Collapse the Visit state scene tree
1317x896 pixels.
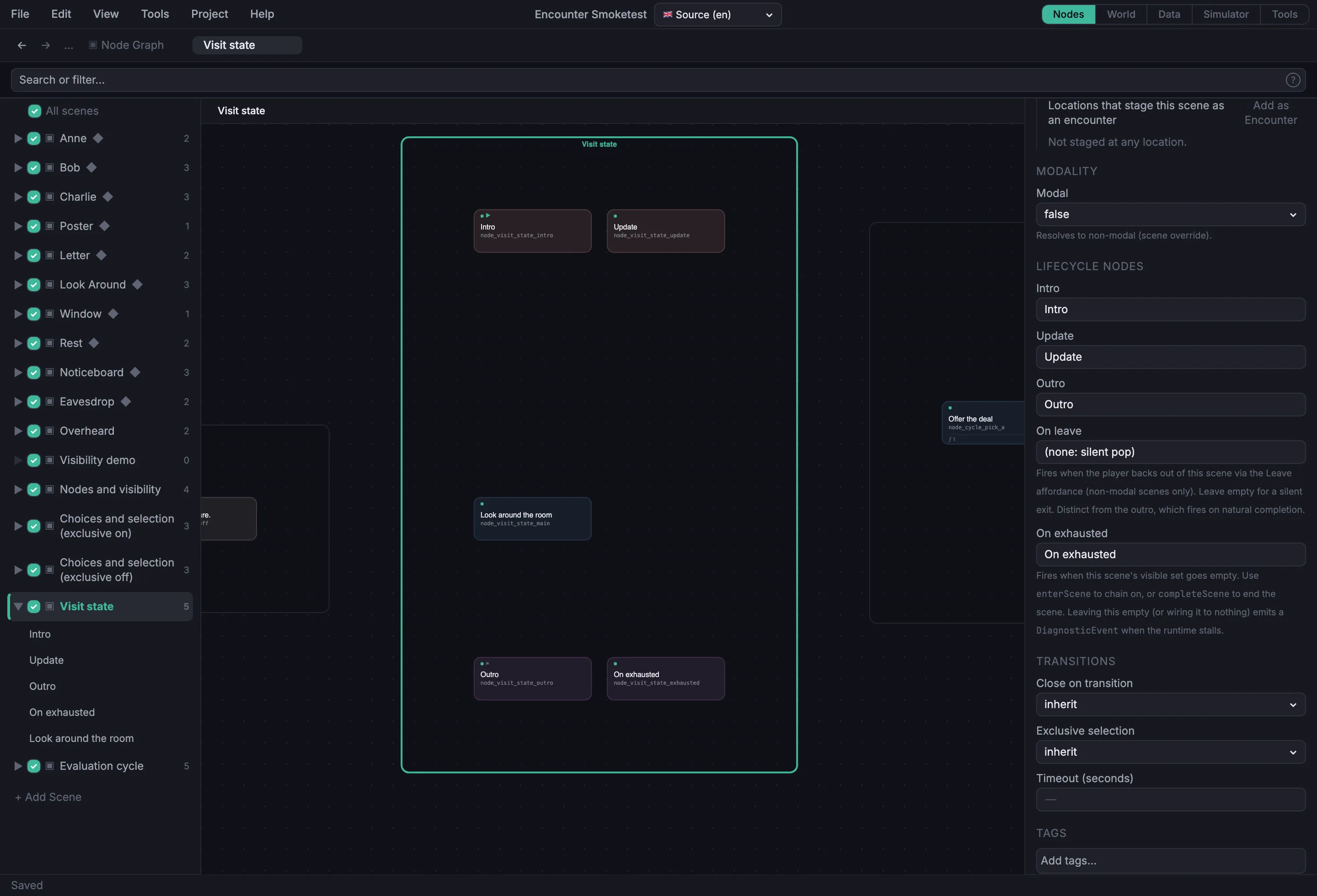pyautogui.click(x=17, y=607)
